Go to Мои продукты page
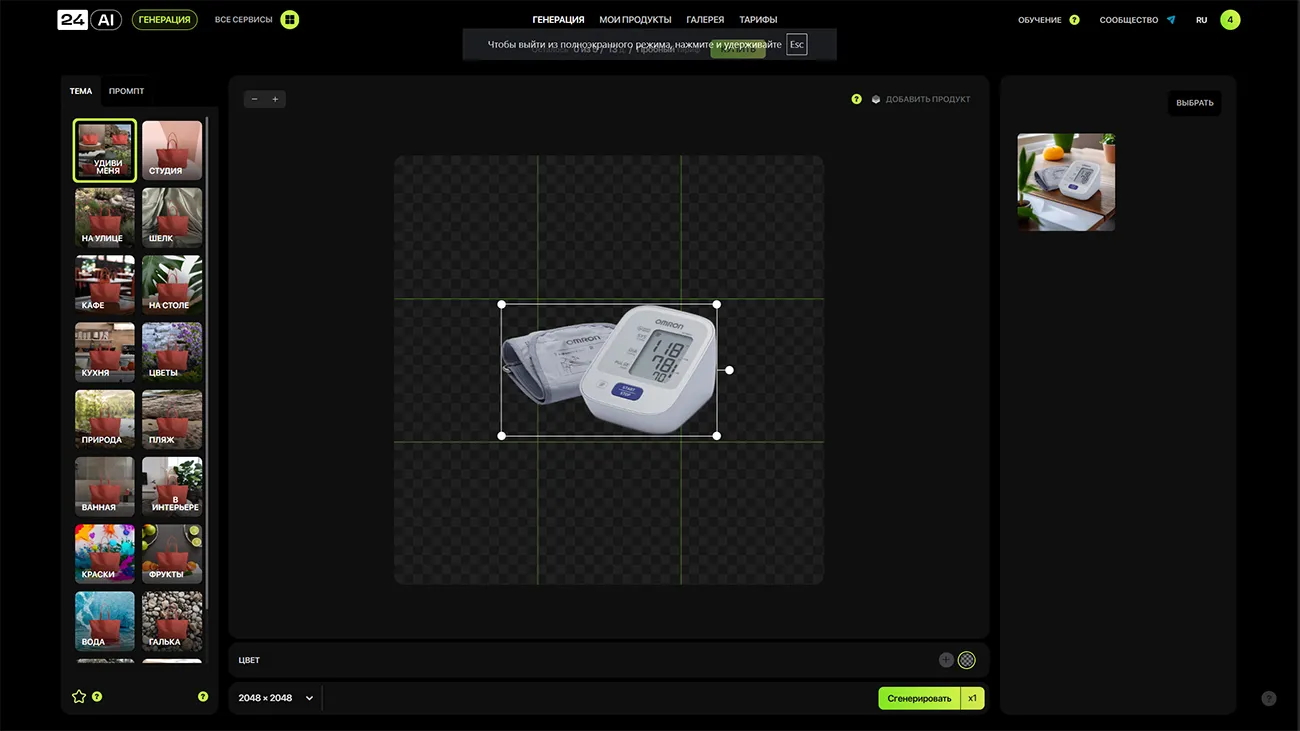 (x=635, y=20)
